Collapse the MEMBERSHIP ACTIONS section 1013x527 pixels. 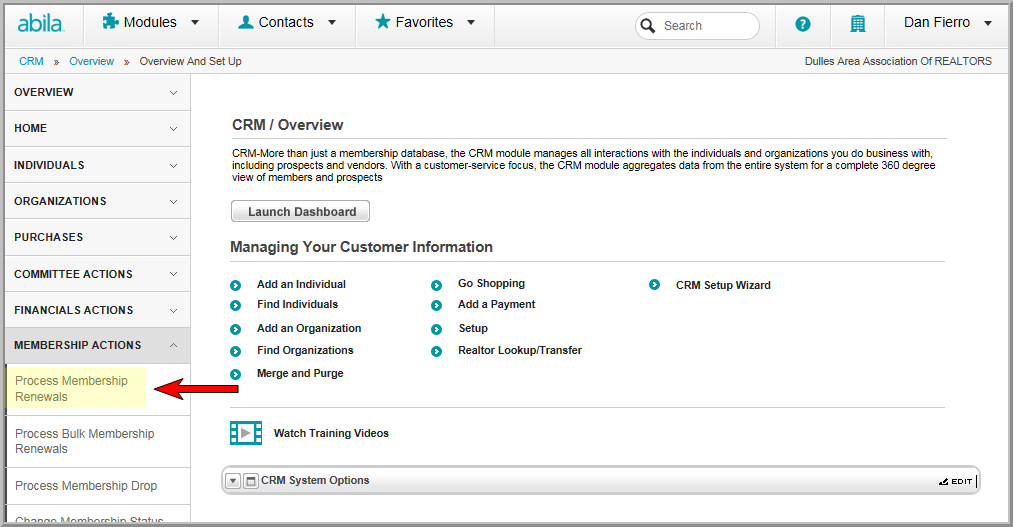173,346
